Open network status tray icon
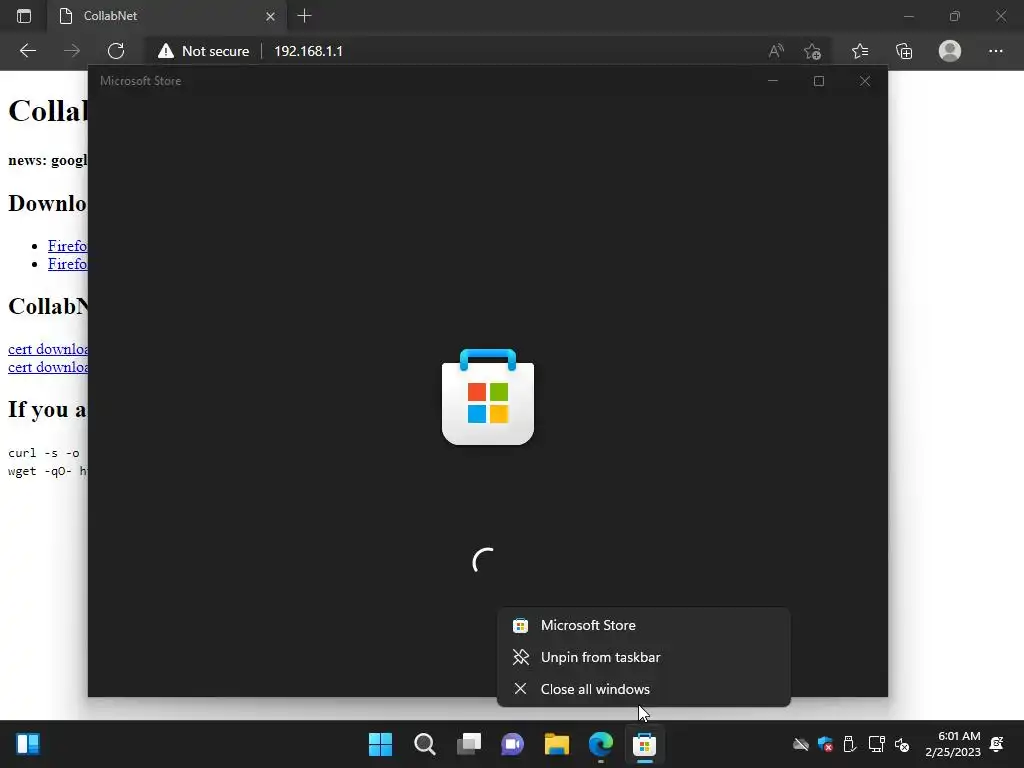1024x768 pixels. (876, 744)
